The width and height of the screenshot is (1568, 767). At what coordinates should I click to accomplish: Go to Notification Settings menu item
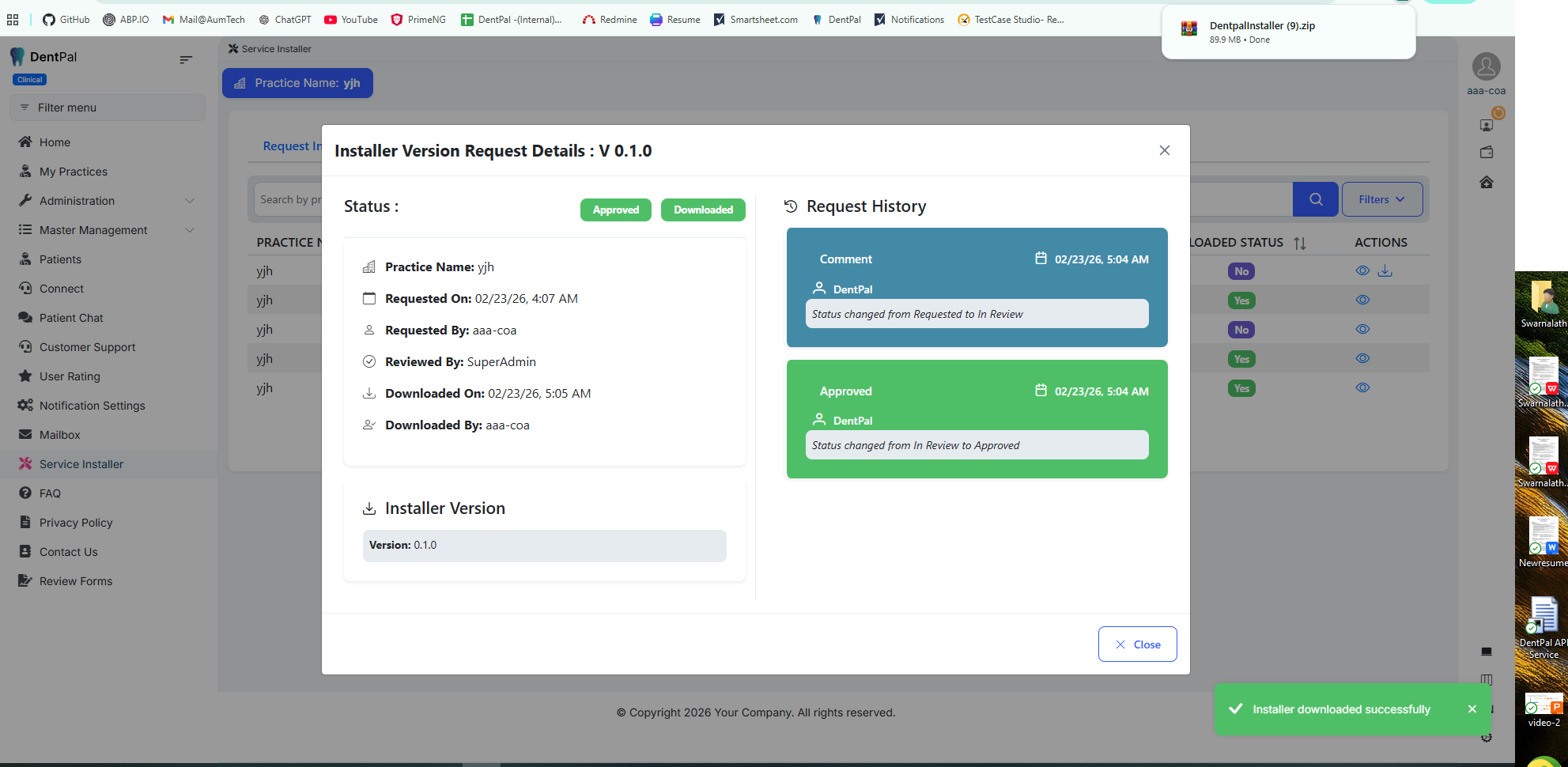click(92, 406)
